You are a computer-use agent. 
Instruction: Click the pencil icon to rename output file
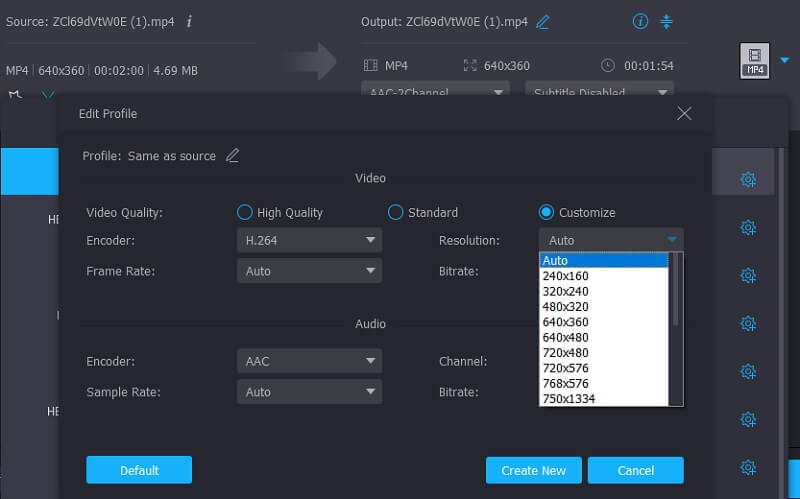543,21
